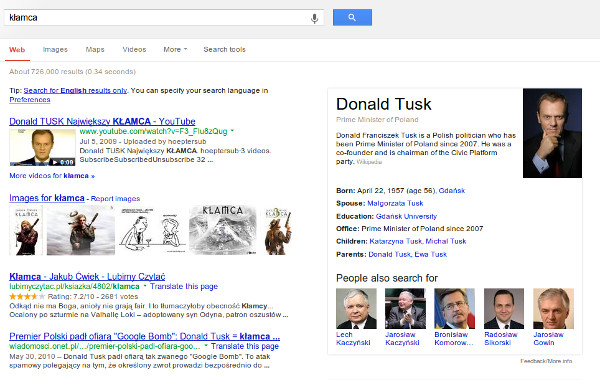This screenshot has height=380, width=600.
Task: Open the last image result on the right
Action: [278, 230]
